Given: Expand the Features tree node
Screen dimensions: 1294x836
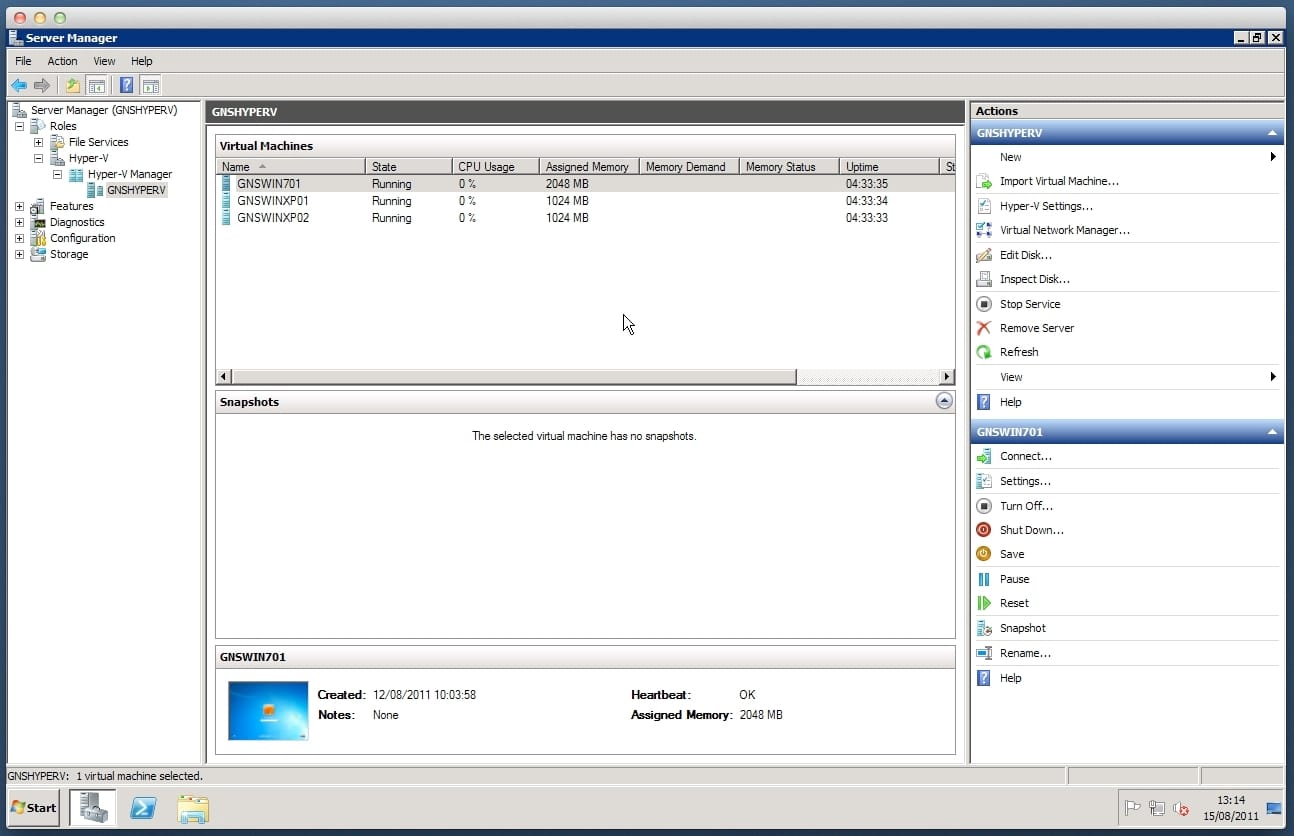Looking at the screenshot, I should (x=19, y=206).
